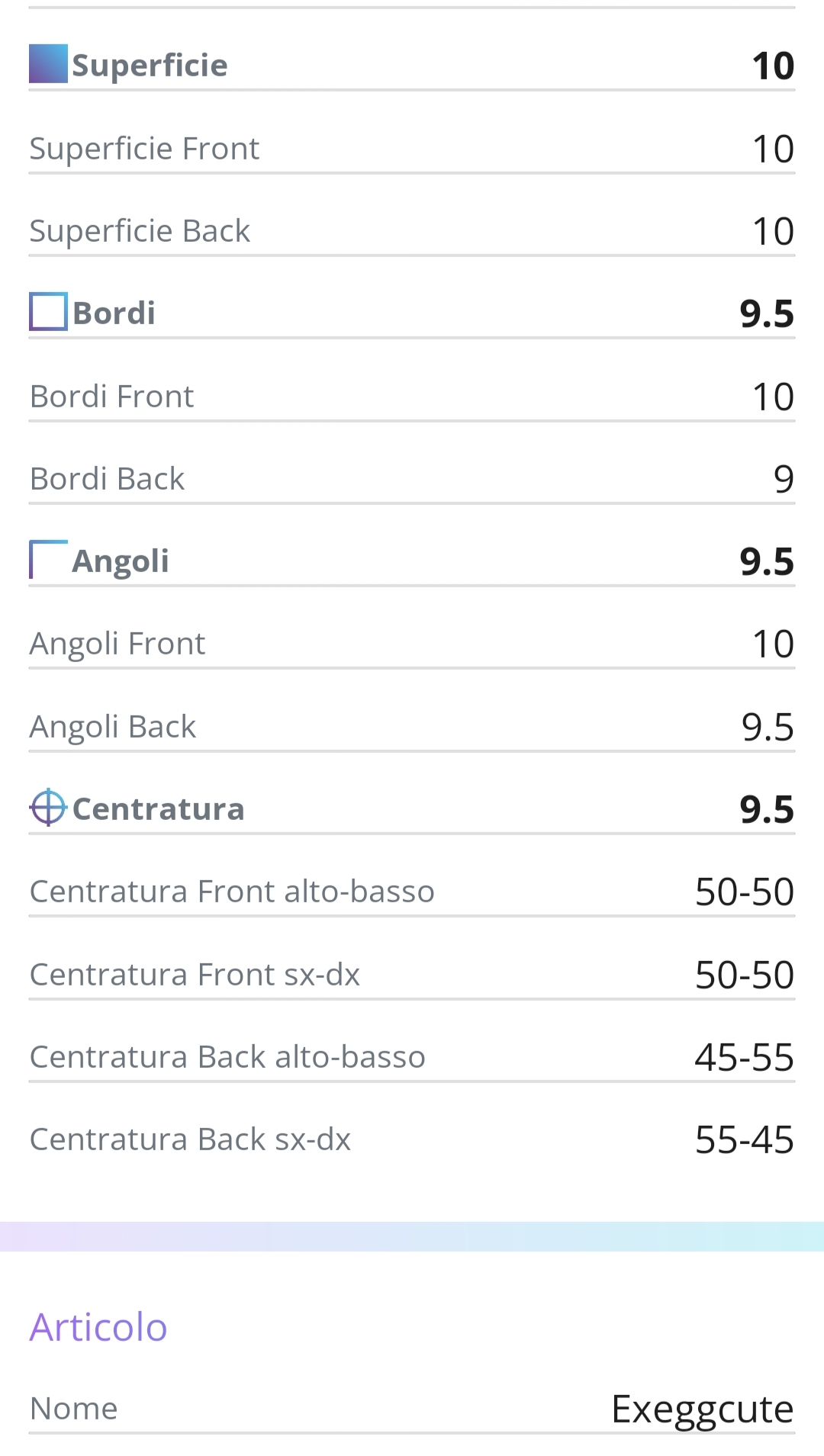This screenshot has width=824, height=1456.
Task: Tap the Superficie overall score 10
Action: click(x=773, y=66)
